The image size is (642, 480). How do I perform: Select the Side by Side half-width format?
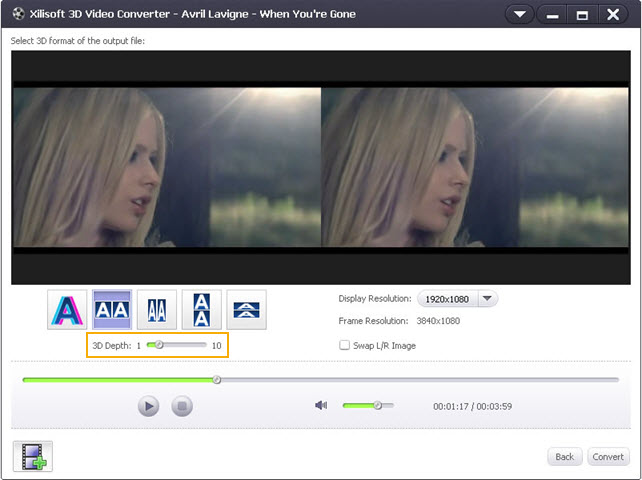(157, 310)
